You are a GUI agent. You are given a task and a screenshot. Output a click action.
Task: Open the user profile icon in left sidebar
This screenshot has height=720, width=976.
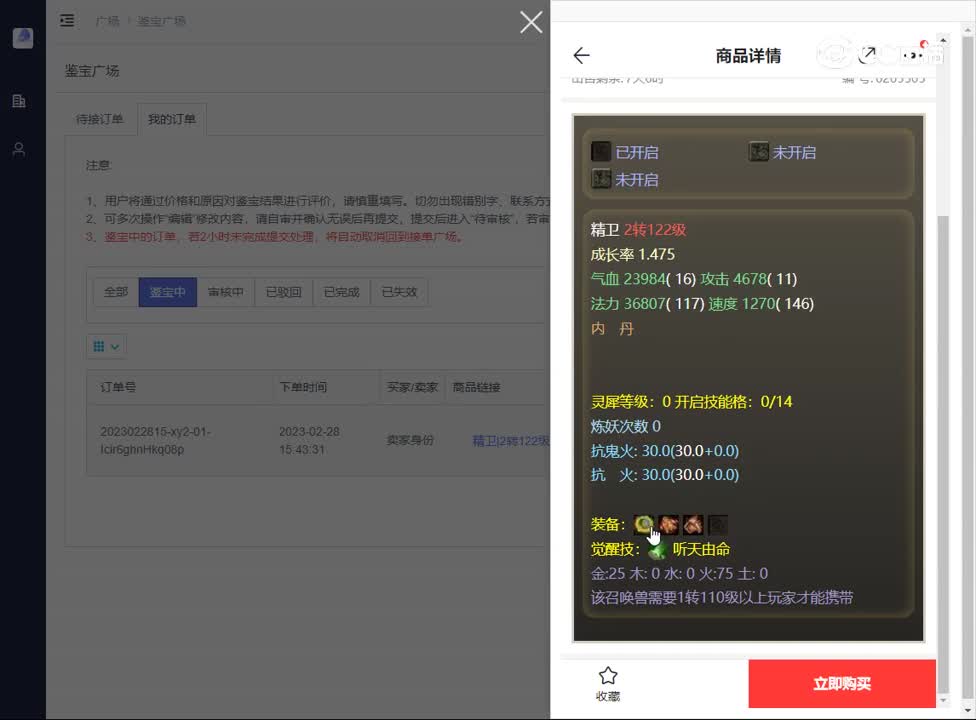[19, 149]
